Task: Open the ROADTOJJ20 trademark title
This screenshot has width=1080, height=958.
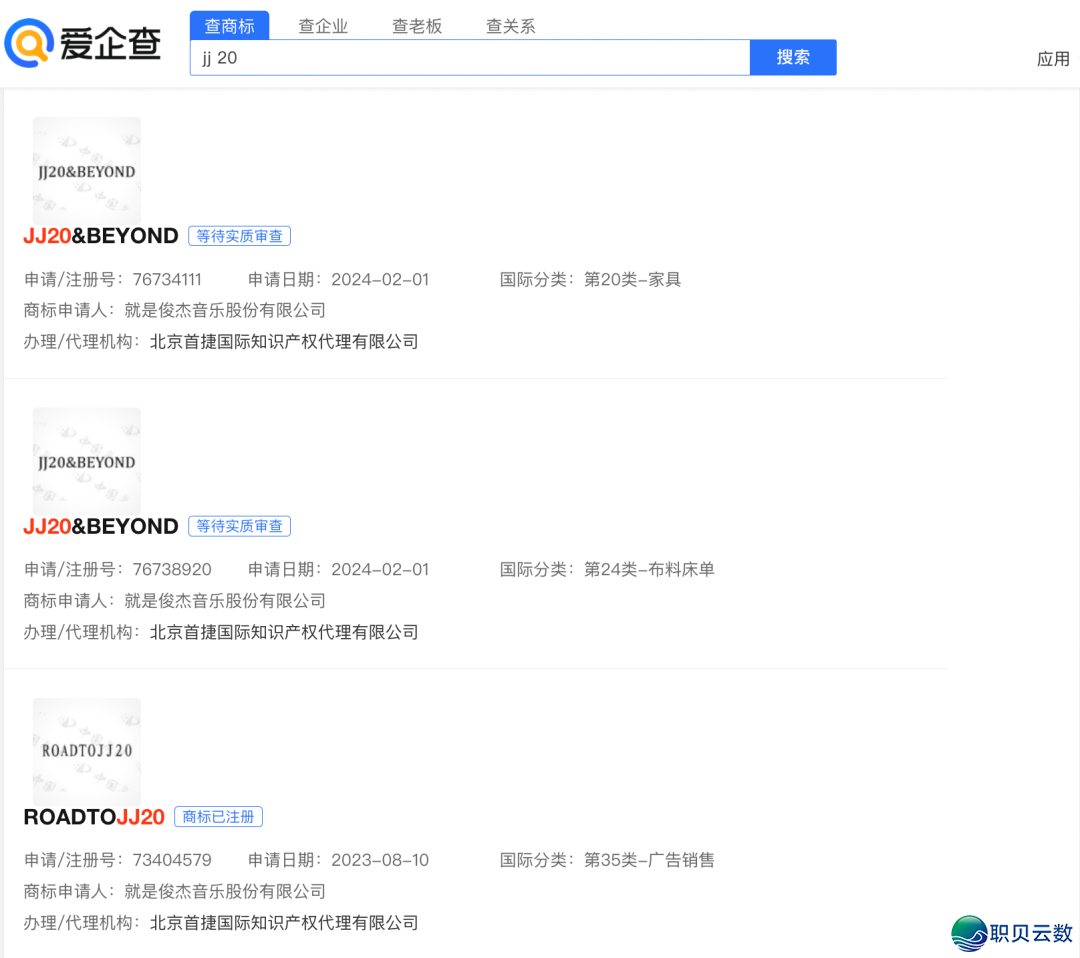Action: [x=94, y=817]
